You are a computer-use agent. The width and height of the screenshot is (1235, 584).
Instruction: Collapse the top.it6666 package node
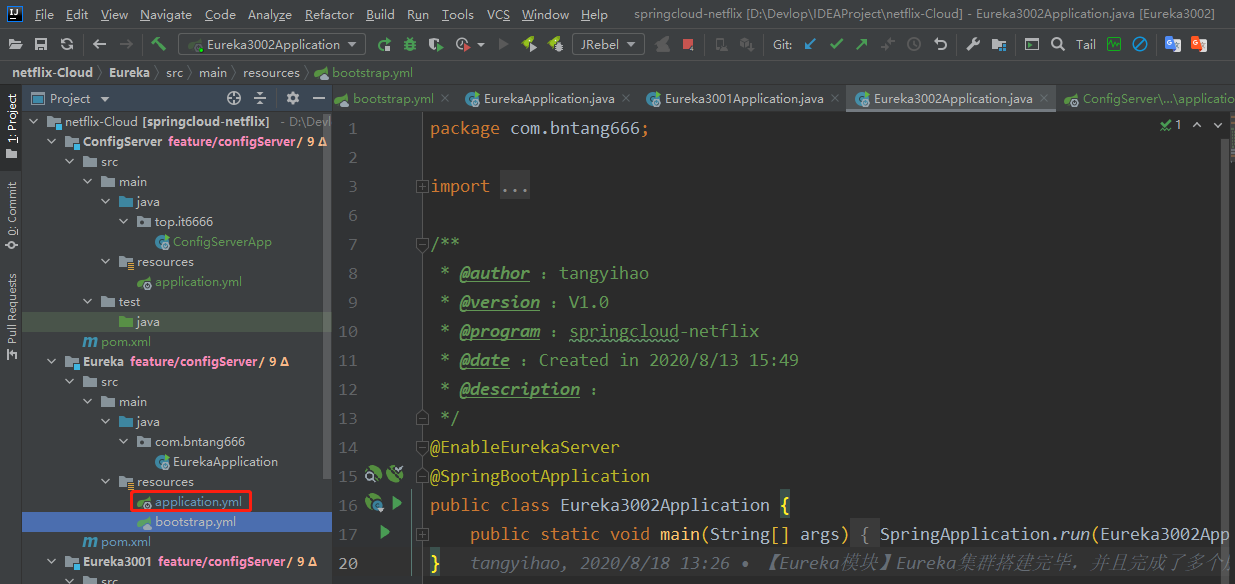pyautogui.click(x=123, y=221)
